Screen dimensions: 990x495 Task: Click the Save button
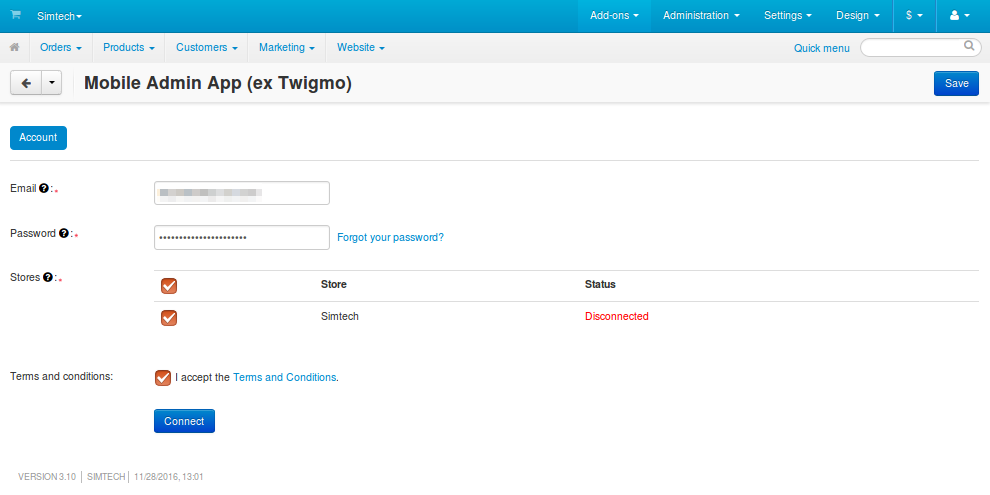(956, 83)
